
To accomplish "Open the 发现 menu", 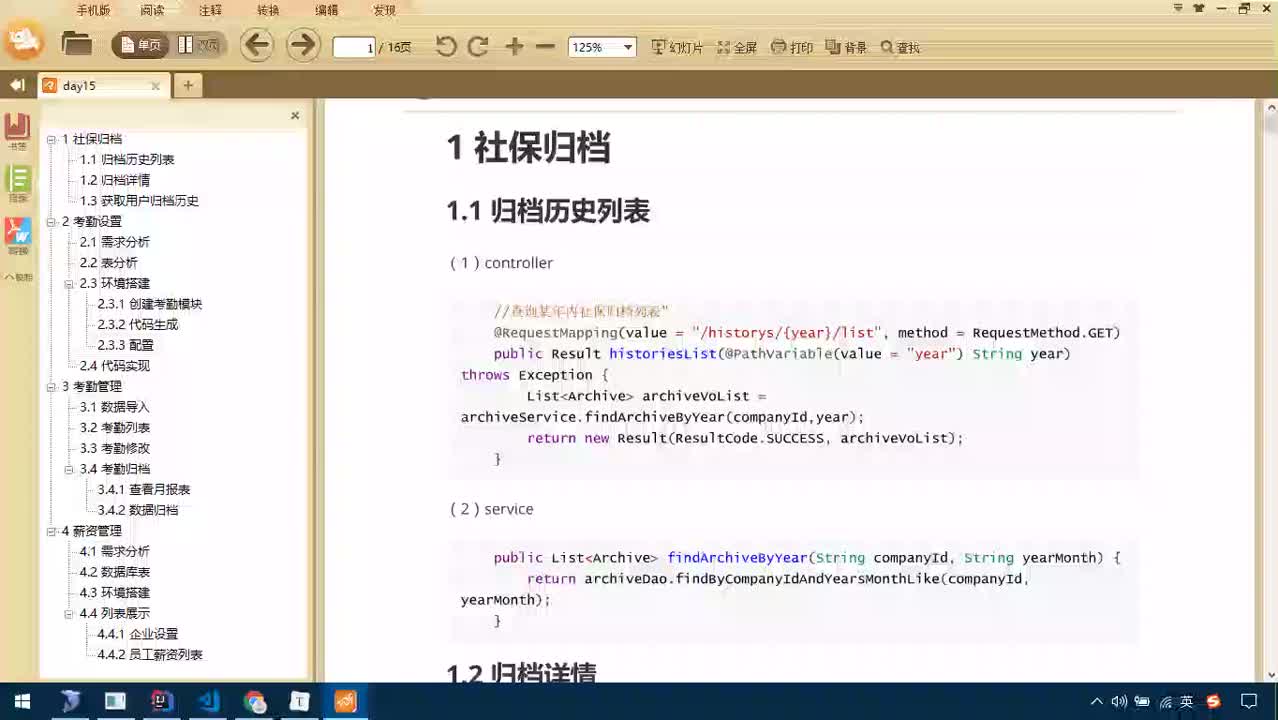I will coord(384,10).
